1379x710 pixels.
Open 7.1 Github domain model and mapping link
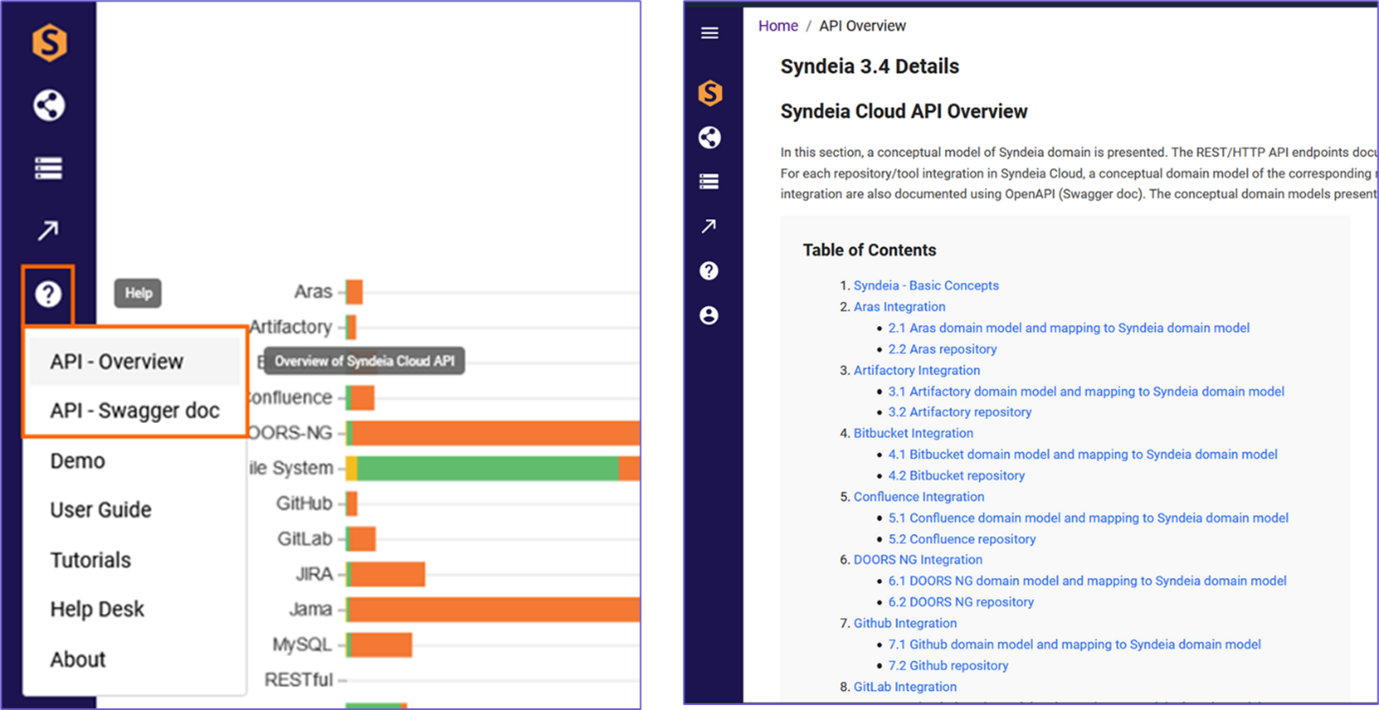1075,645
